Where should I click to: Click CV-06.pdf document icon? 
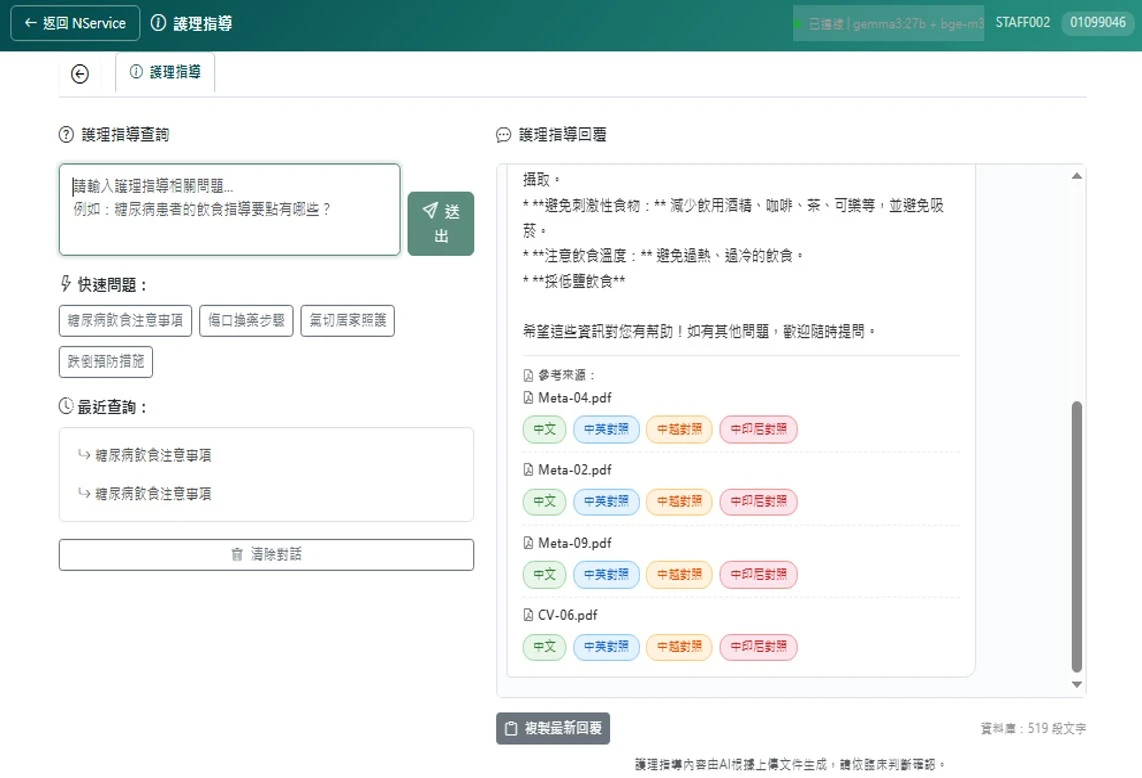(528, 615)
